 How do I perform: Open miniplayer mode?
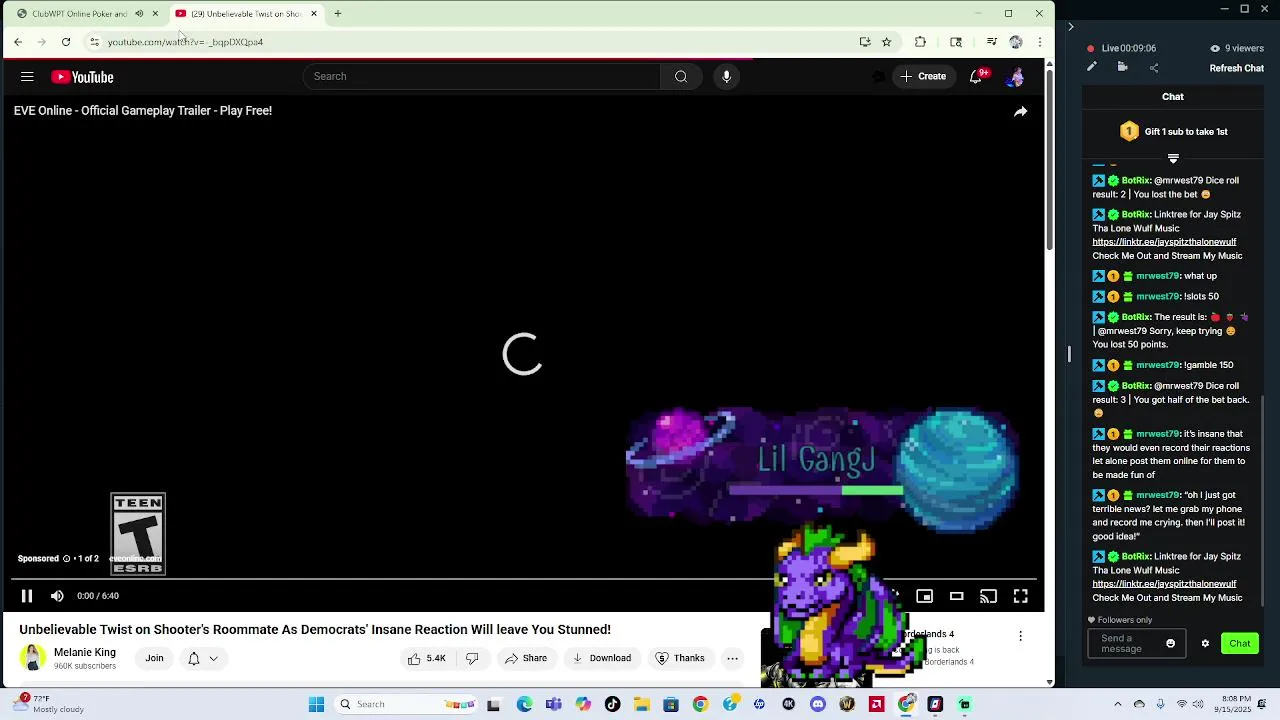coord(924,597)
